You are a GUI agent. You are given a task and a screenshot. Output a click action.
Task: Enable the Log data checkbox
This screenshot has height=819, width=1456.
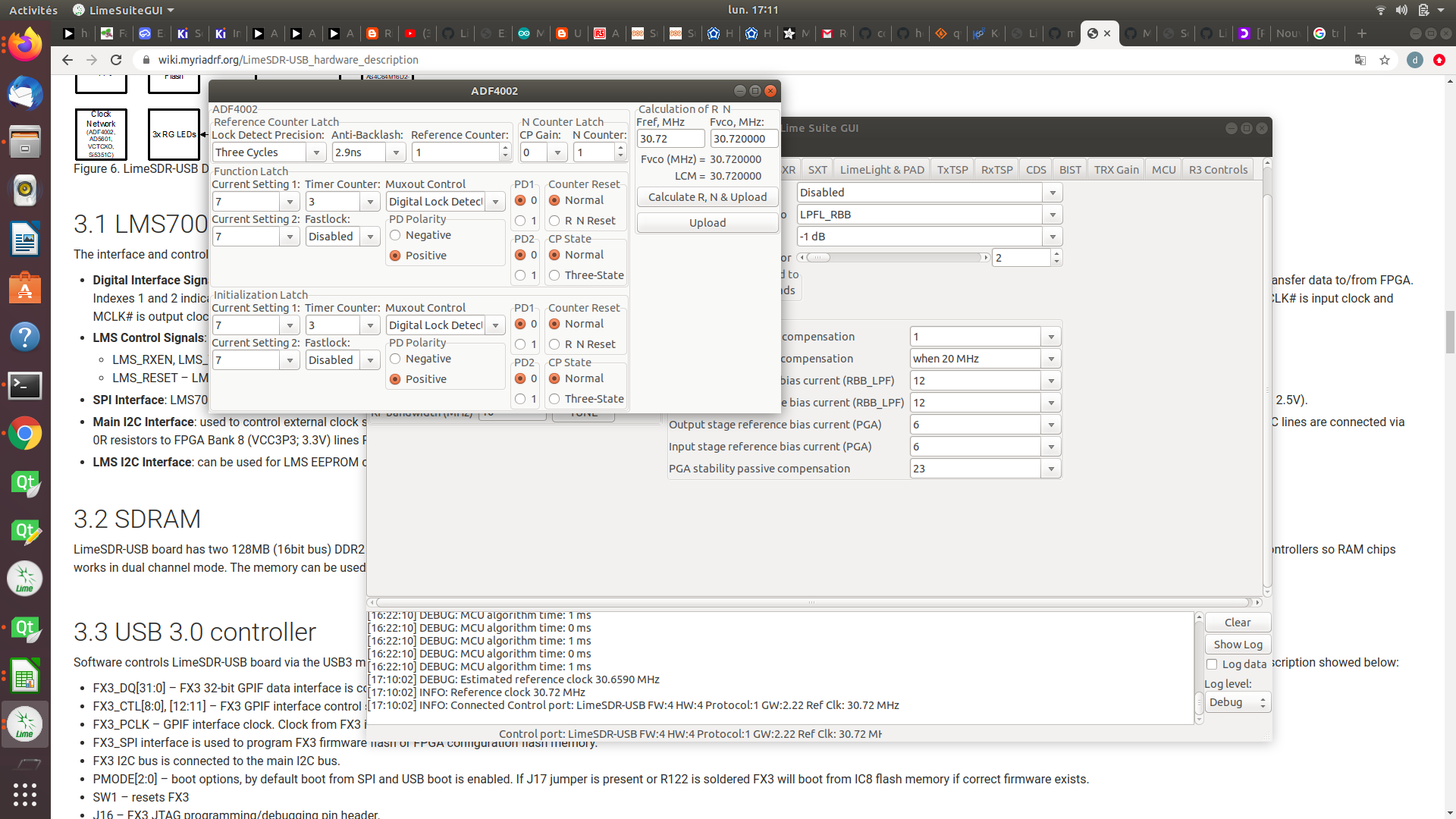1212,664
